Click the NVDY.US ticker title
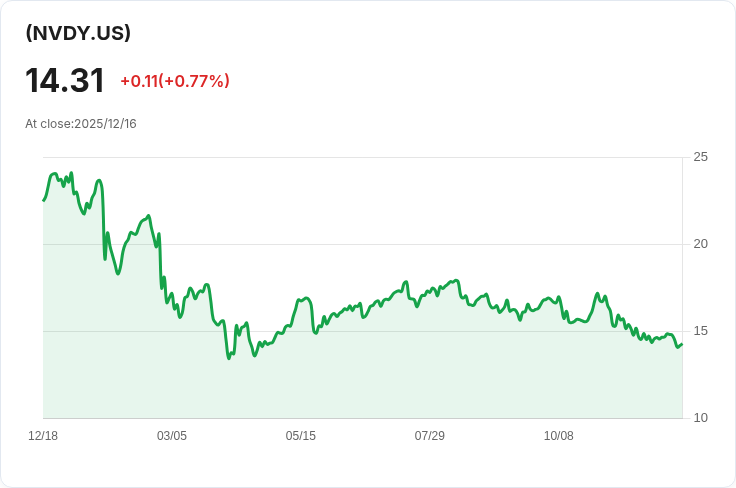This screenshot has height=488, width=736. point(78,33)
